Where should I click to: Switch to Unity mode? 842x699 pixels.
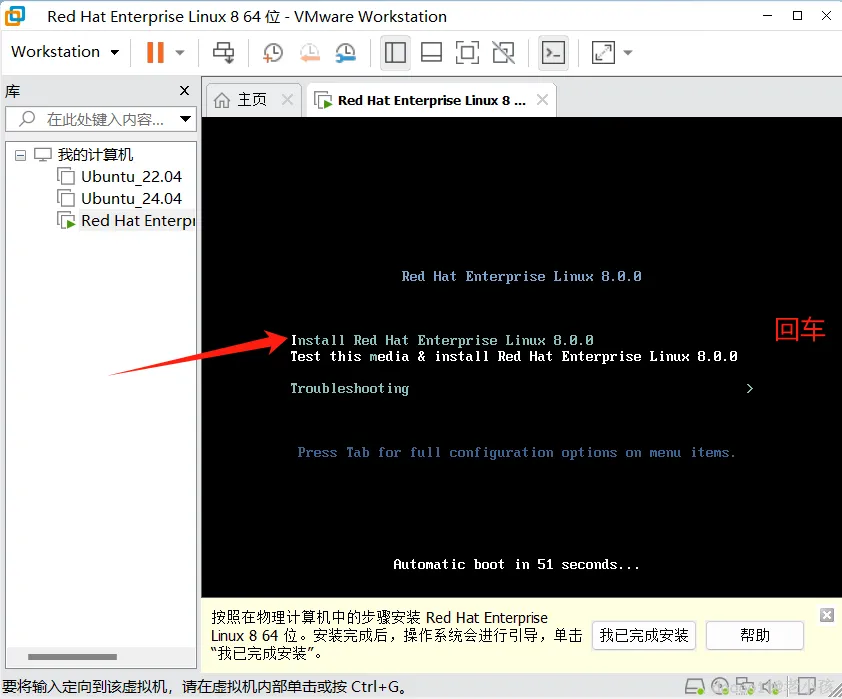[503, 53]
